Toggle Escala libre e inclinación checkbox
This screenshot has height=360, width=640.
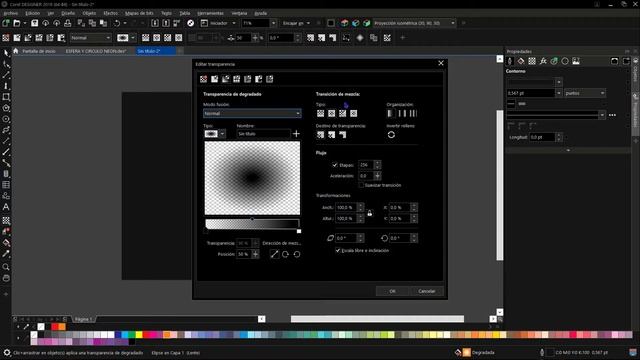338,250
